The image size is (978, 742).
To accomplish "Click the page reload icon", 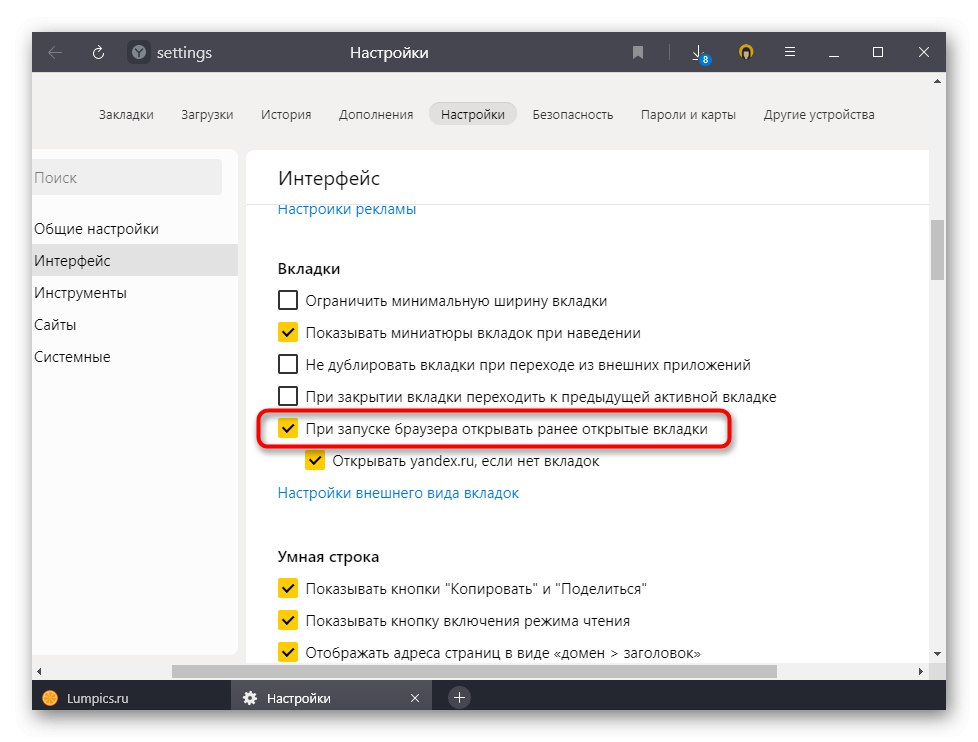I will pos(98,53).
